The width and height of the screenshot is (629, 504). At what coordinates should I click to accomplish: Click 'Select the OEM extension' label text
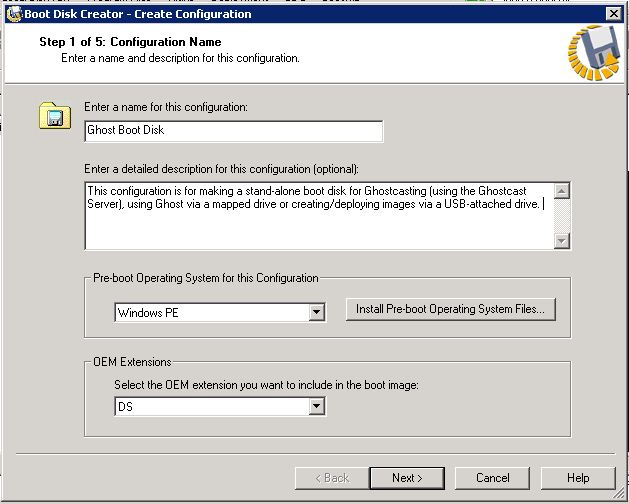point(266,385)
